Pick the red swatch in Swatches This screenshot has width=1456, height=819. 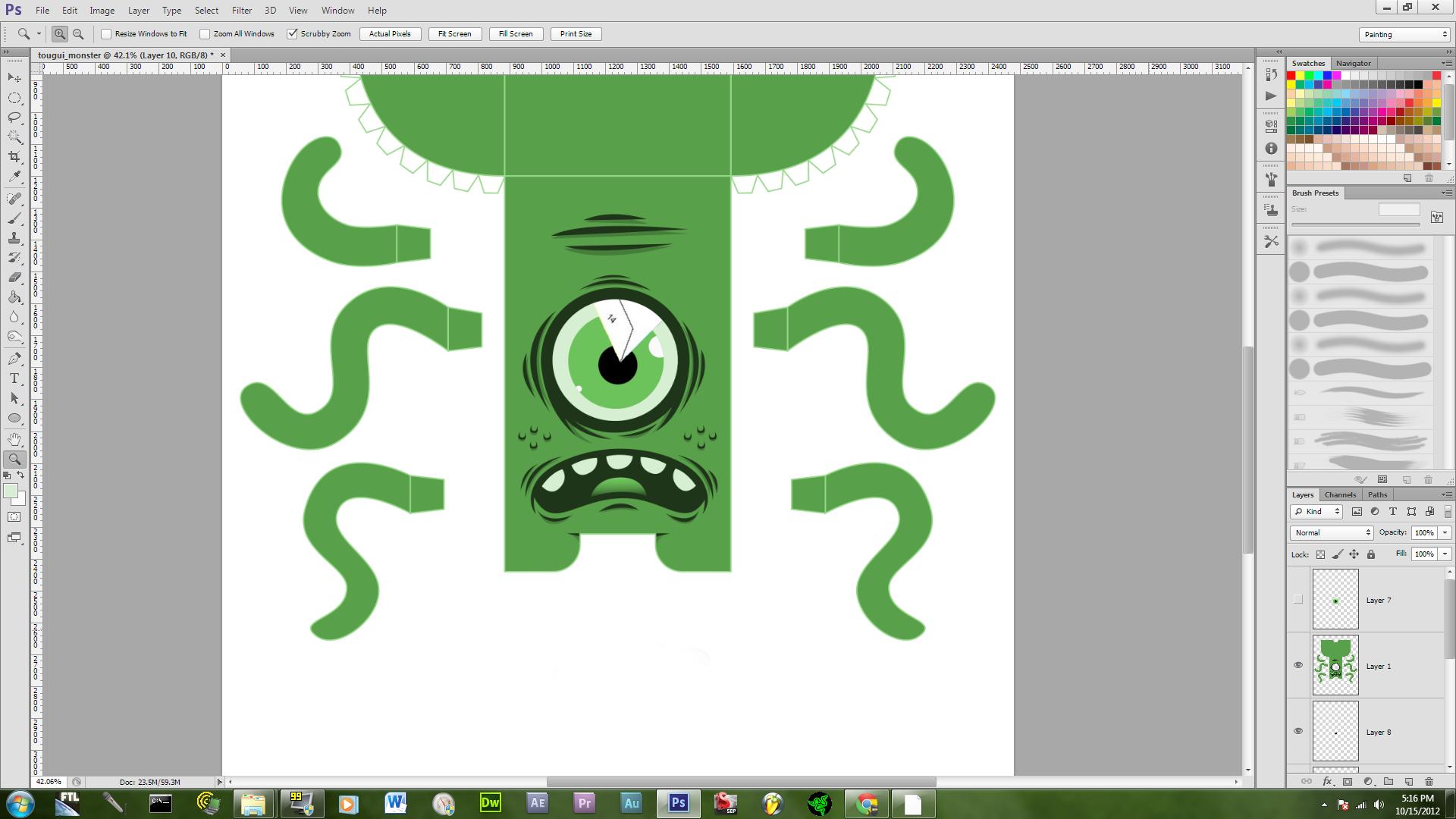[1291, 76]
